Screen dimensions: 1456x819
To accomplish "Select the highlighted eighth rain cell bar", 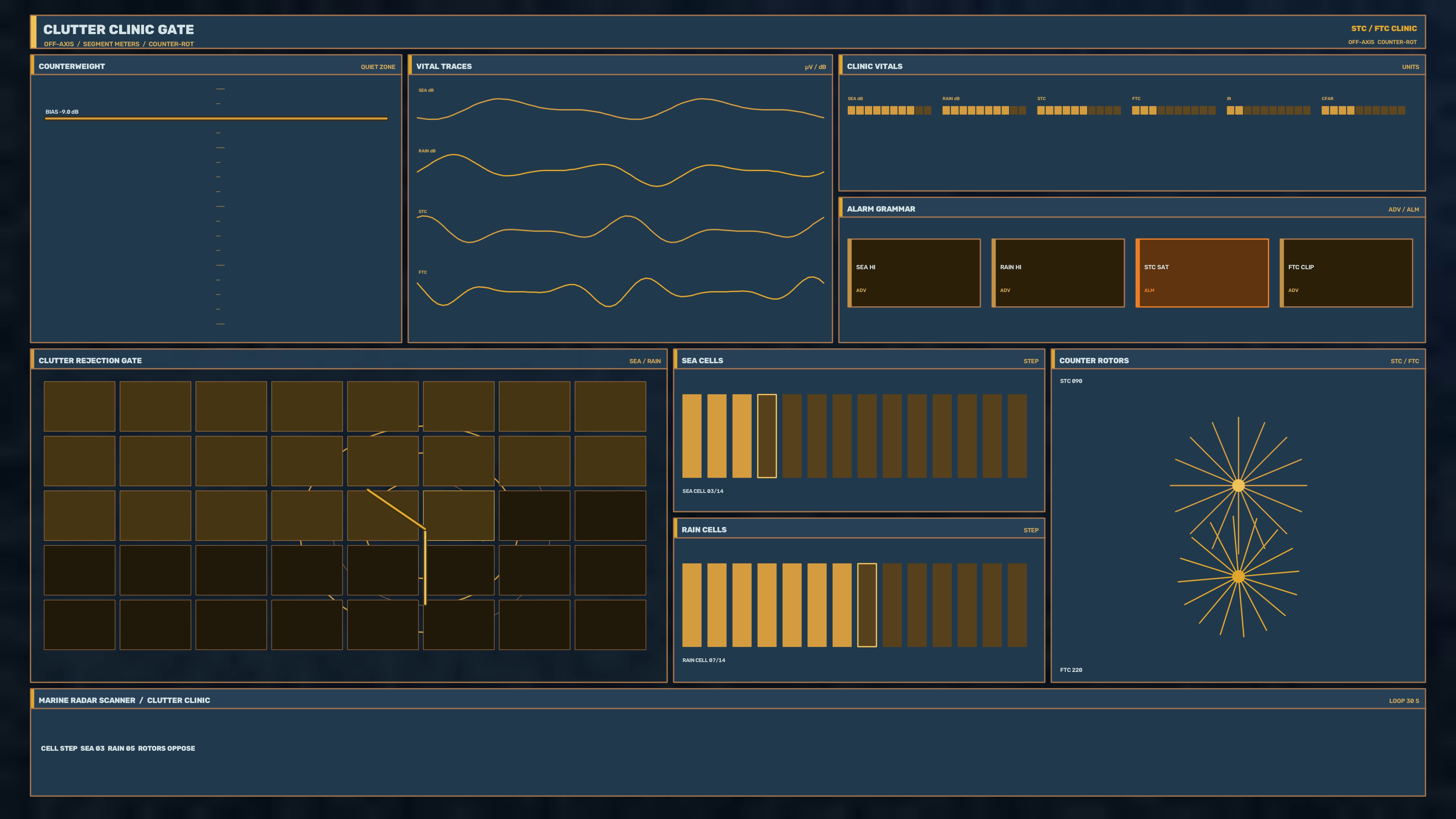I will 867,605.
